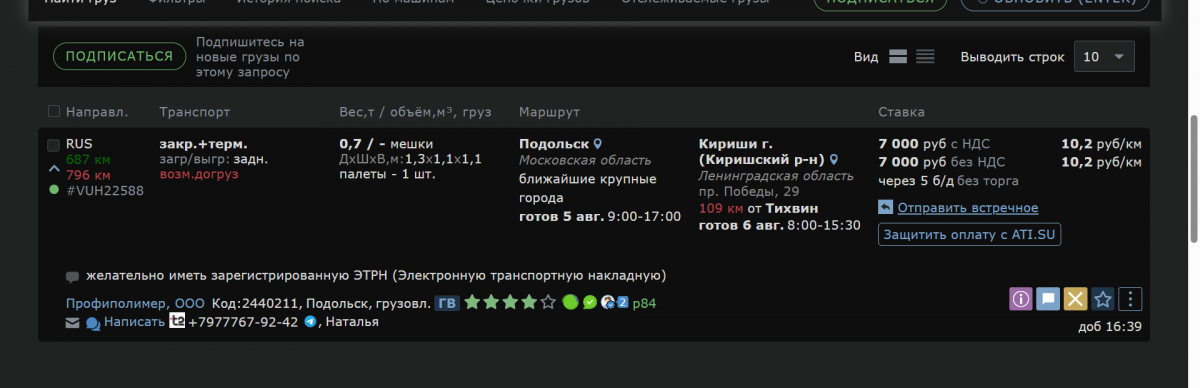Screen dimensions: 1200x388
Task: Open the four-star company rating
Action: coord(509,301)
